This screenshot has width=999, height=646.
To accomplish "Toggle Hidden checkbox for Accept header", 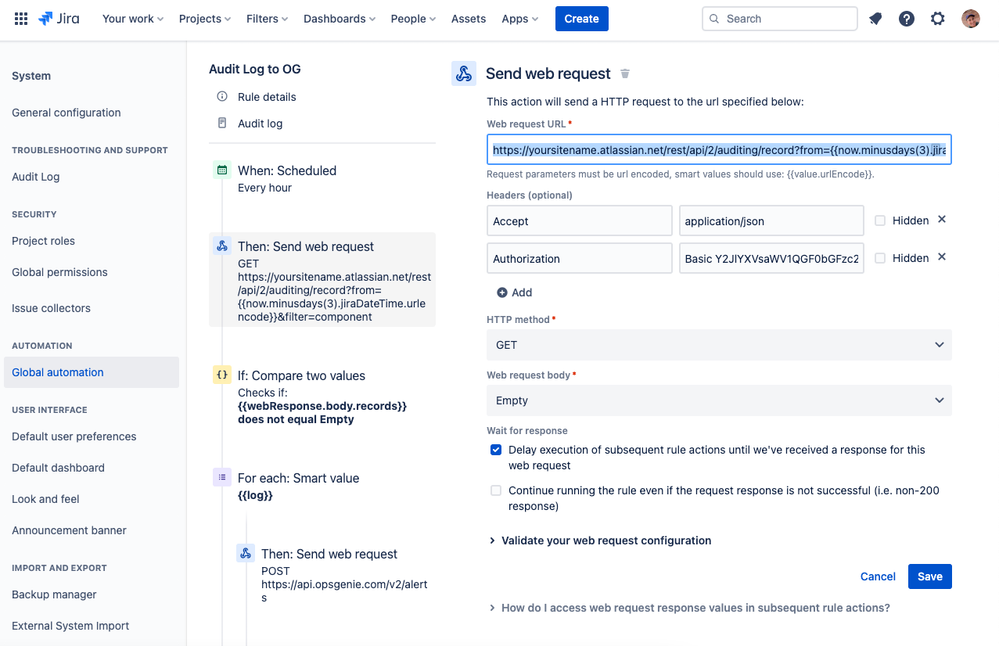I will [x=880, y=220].
